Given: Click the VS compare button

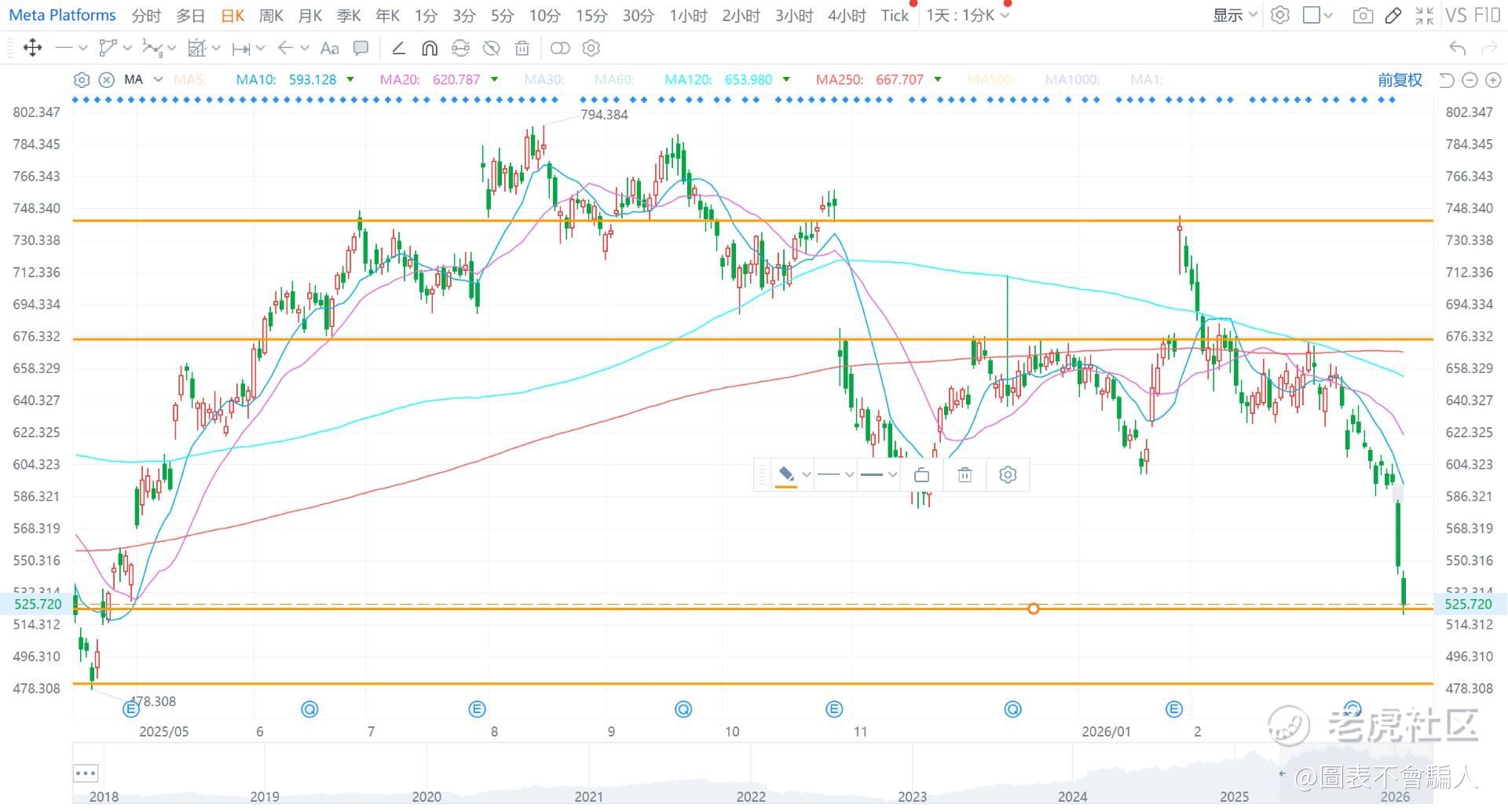Looking at the screenshot, I should (x=1455, y=15).
